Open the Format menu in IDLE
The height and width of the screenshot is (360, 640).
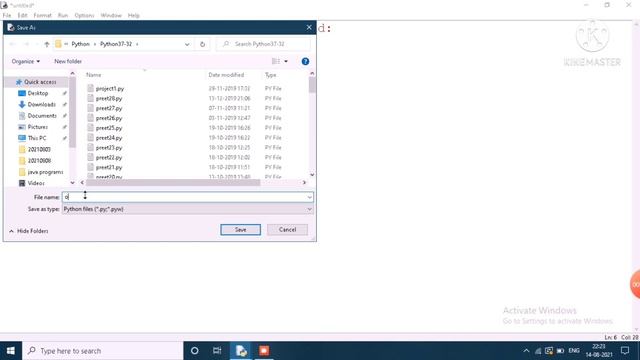[42, 16]
